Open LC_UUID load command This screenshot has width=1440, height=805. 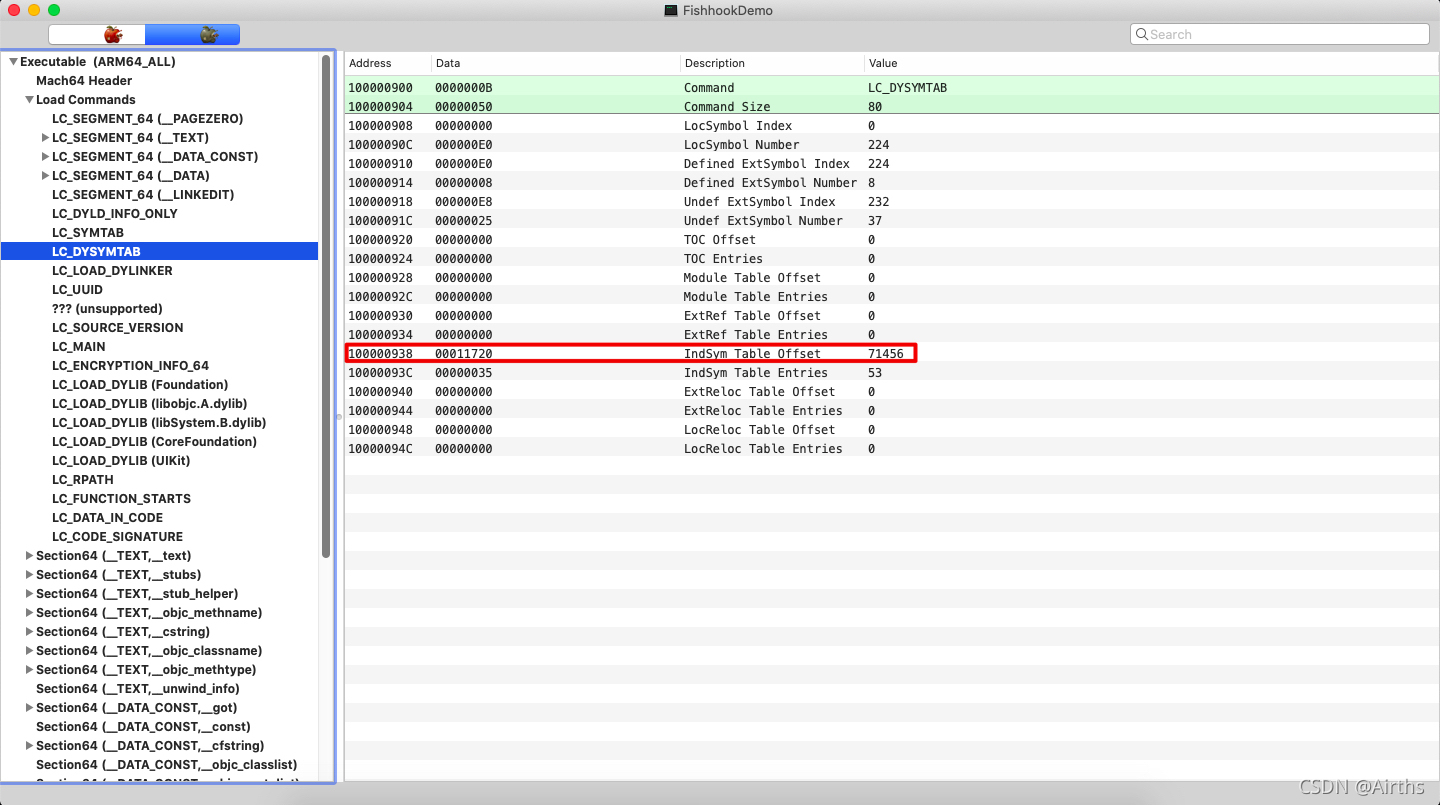coord(78,290)
